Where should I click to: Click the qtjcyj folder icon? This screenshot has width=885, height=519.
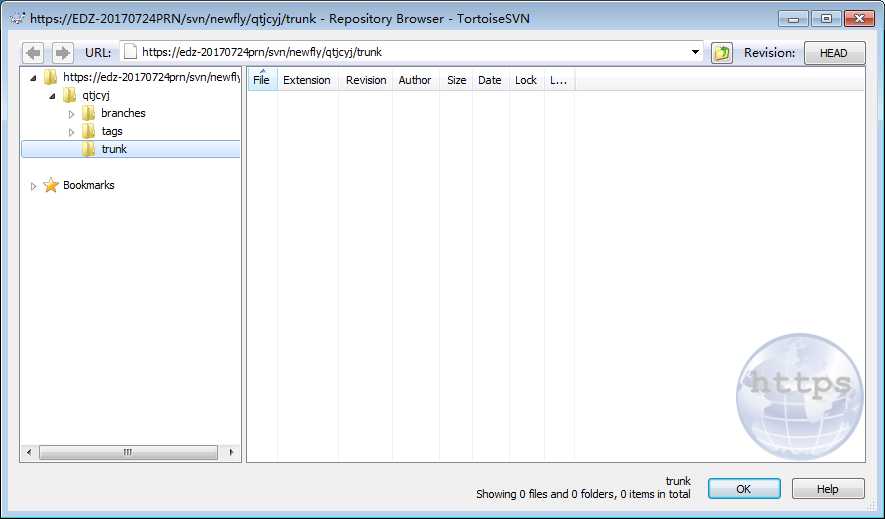[x=69, y=95]
